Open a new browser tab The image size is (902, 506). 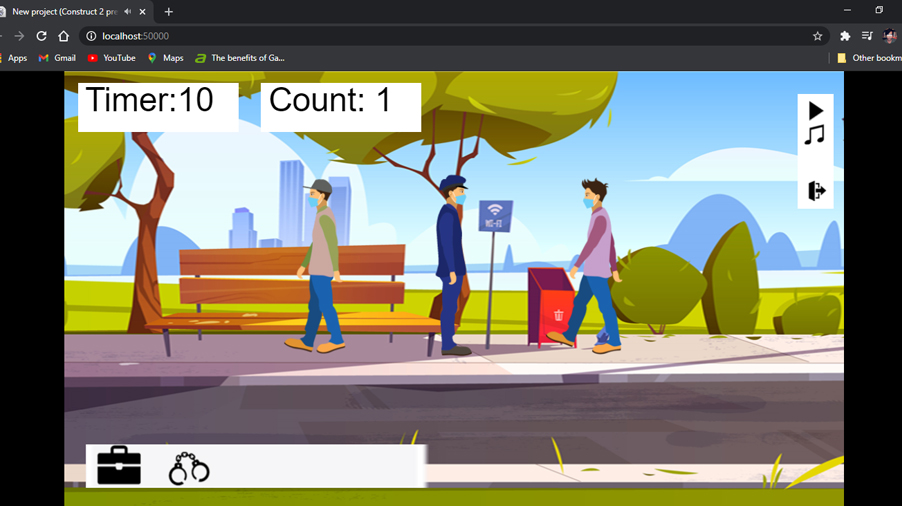click(x=169, y=12)
